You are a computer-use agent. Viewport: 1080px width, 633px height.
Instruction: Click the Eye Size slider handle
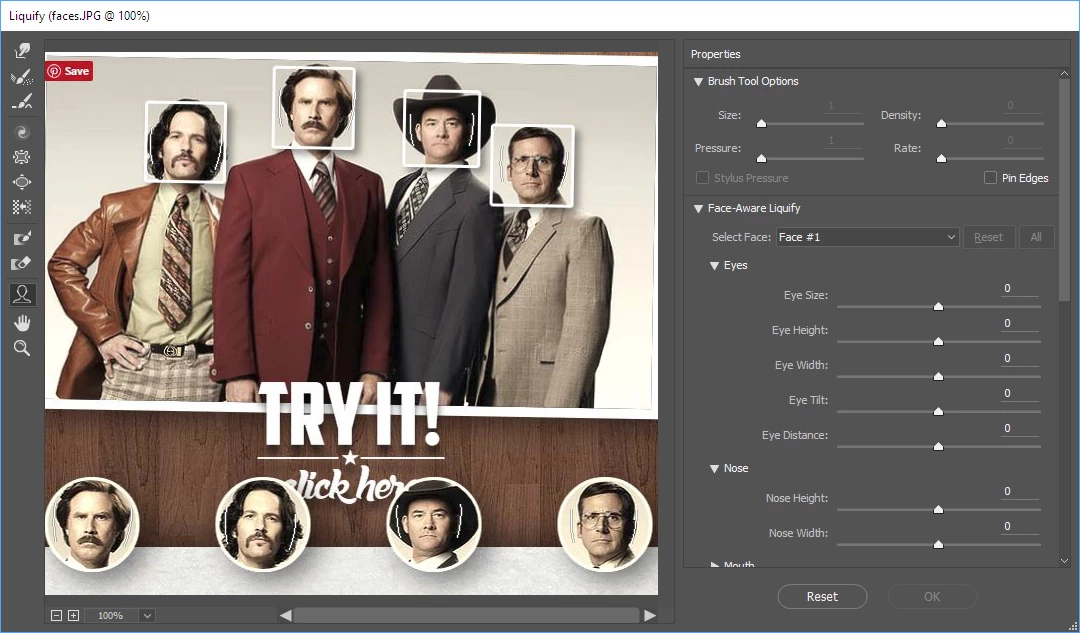pos(938,307)
